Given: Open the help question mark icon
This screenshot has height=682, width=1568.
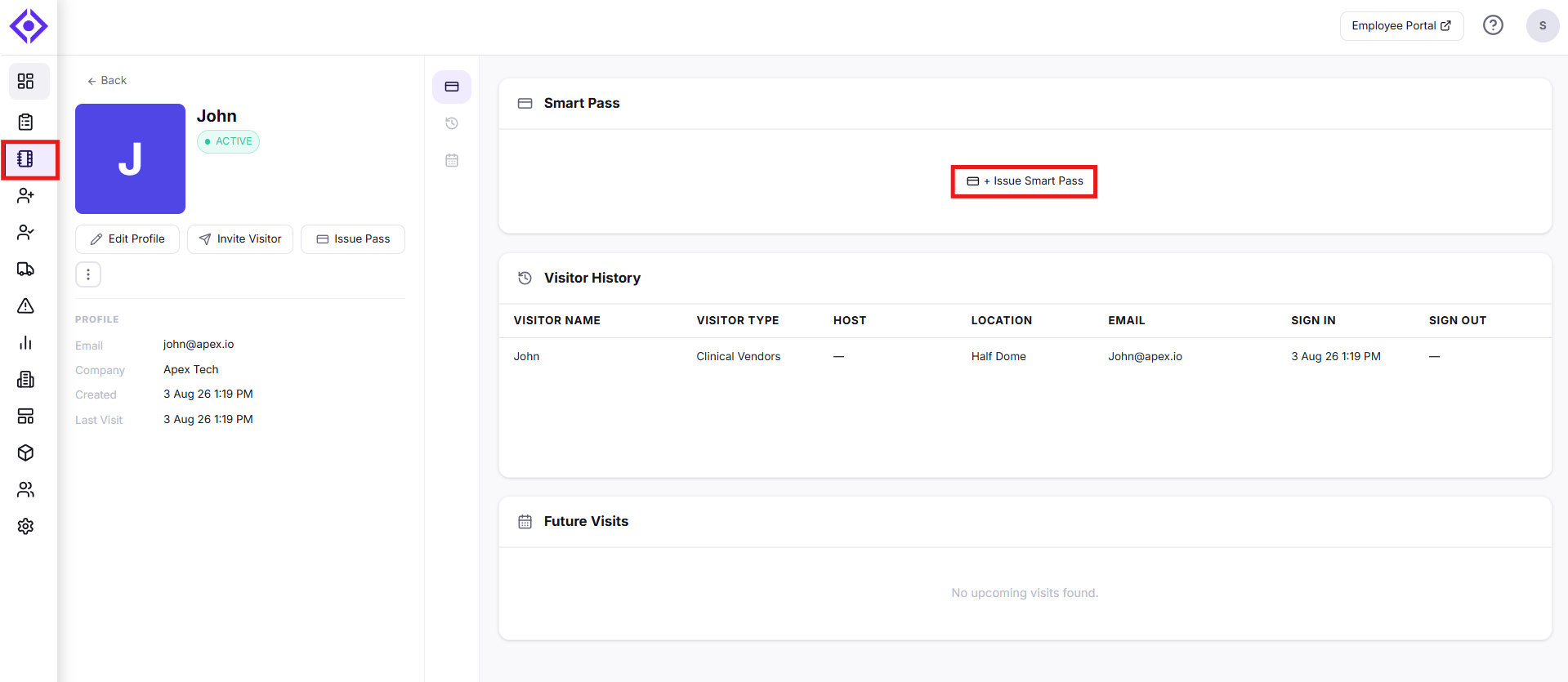Looking at the screenshot, I should point(1493,25).
